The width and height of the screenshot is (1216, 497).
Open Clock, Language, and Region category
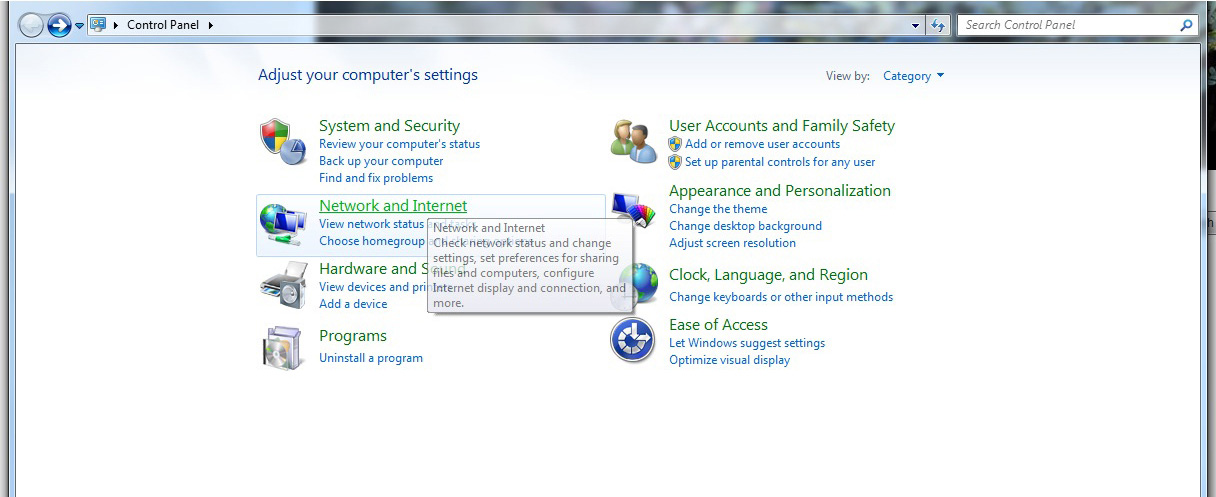coord(768,275)
